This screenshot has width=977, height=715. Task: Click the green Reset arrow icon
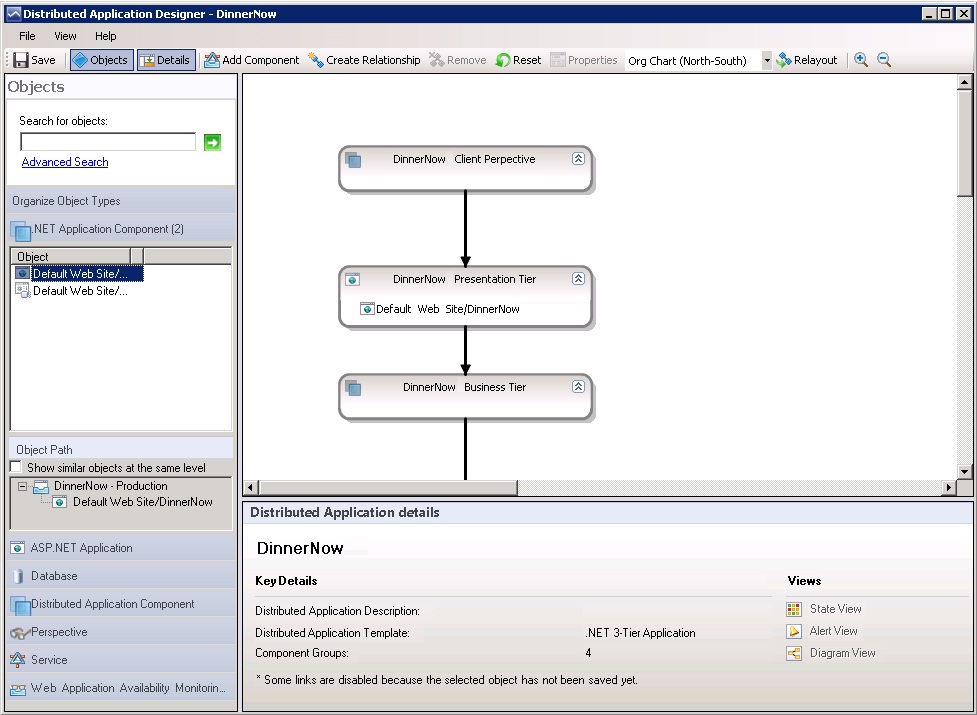pyautogui.click(x=502, y=60)
